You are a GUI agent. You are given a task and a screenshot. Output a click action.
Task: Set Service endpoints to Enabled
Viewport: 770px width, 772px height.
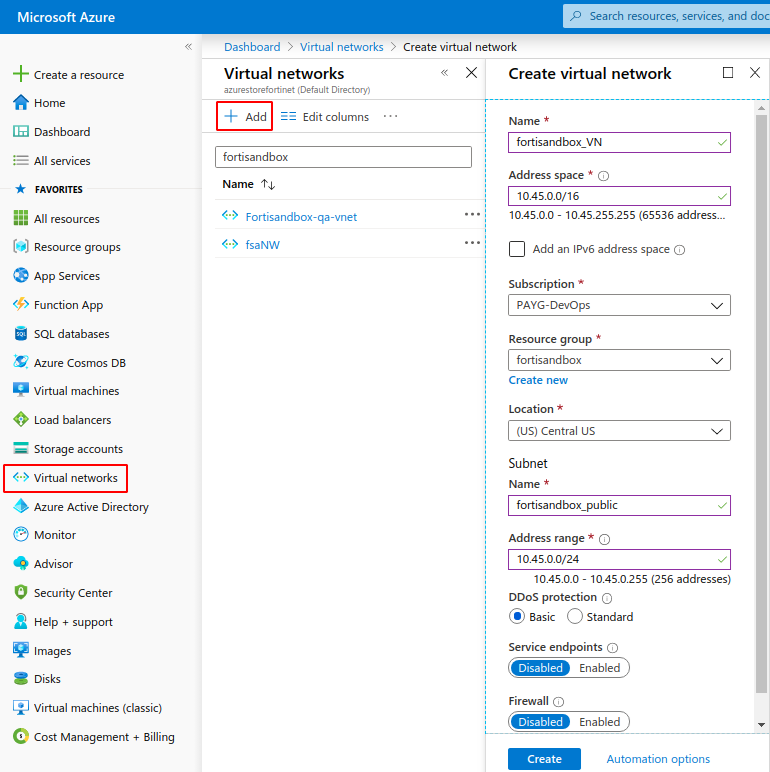click(599, 668)
